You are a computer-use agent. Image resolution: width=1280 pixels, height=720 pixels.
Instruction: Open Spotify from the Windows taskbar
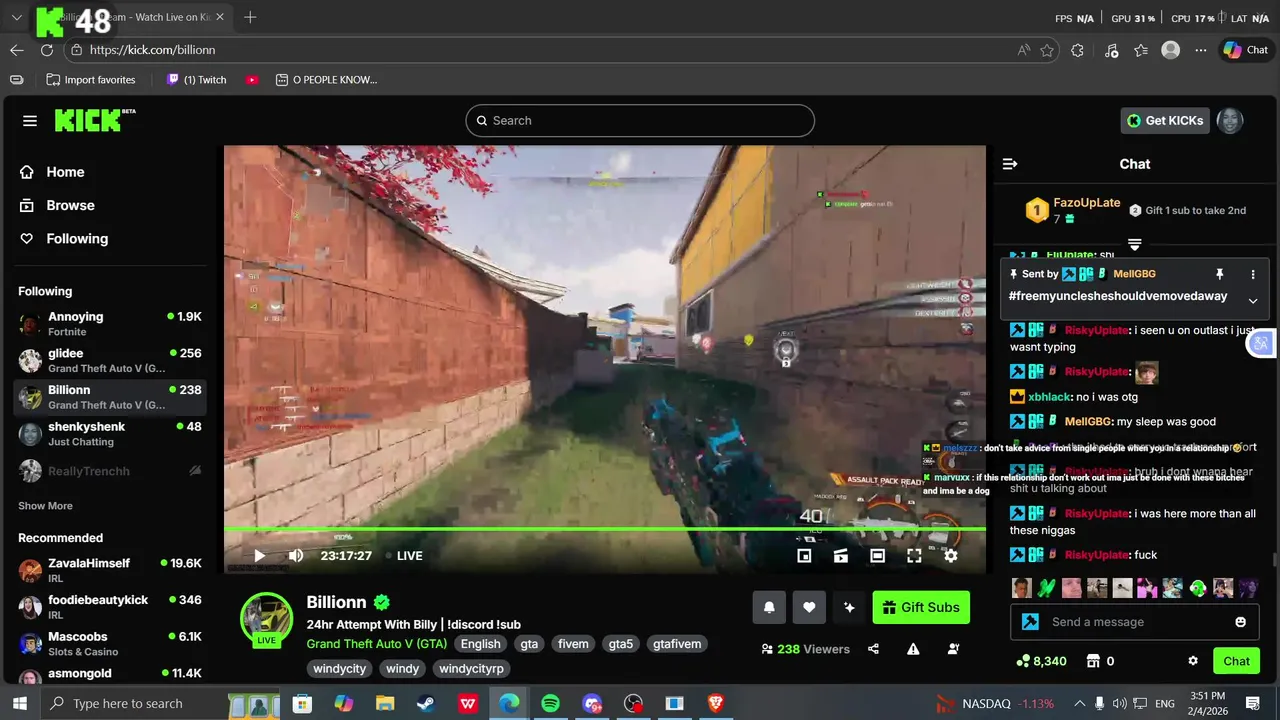coord(550,704)
